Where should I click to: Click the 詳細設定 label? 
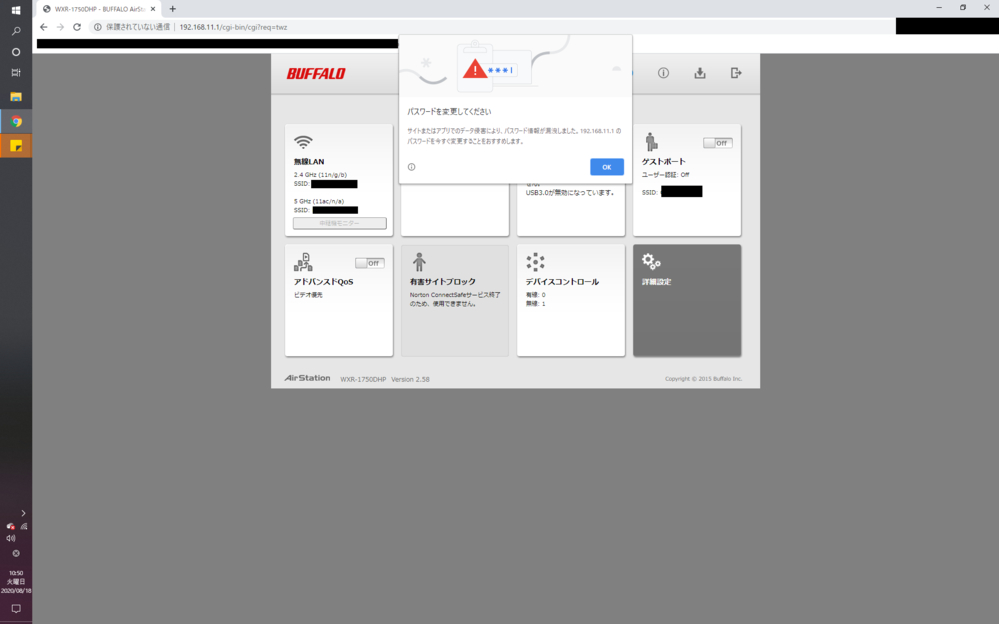656,282
